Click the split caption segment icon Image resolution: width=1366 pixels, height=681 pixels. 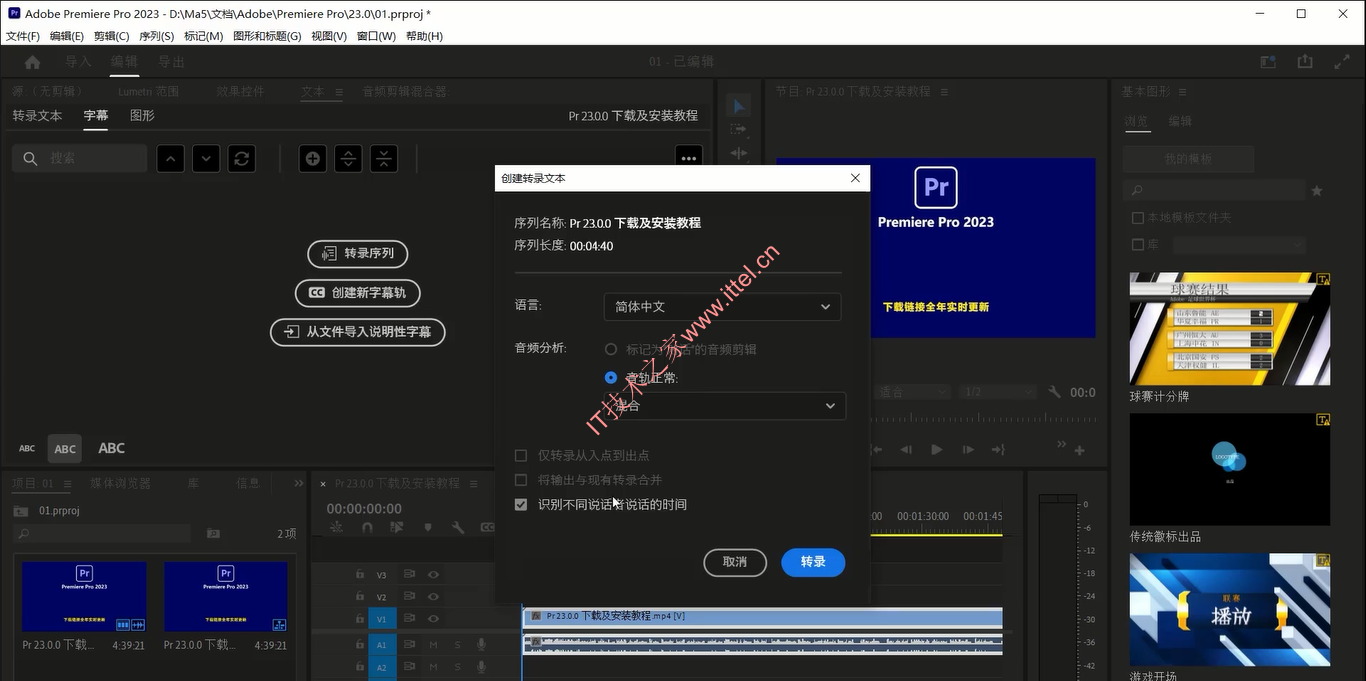[x=348, y=158]
